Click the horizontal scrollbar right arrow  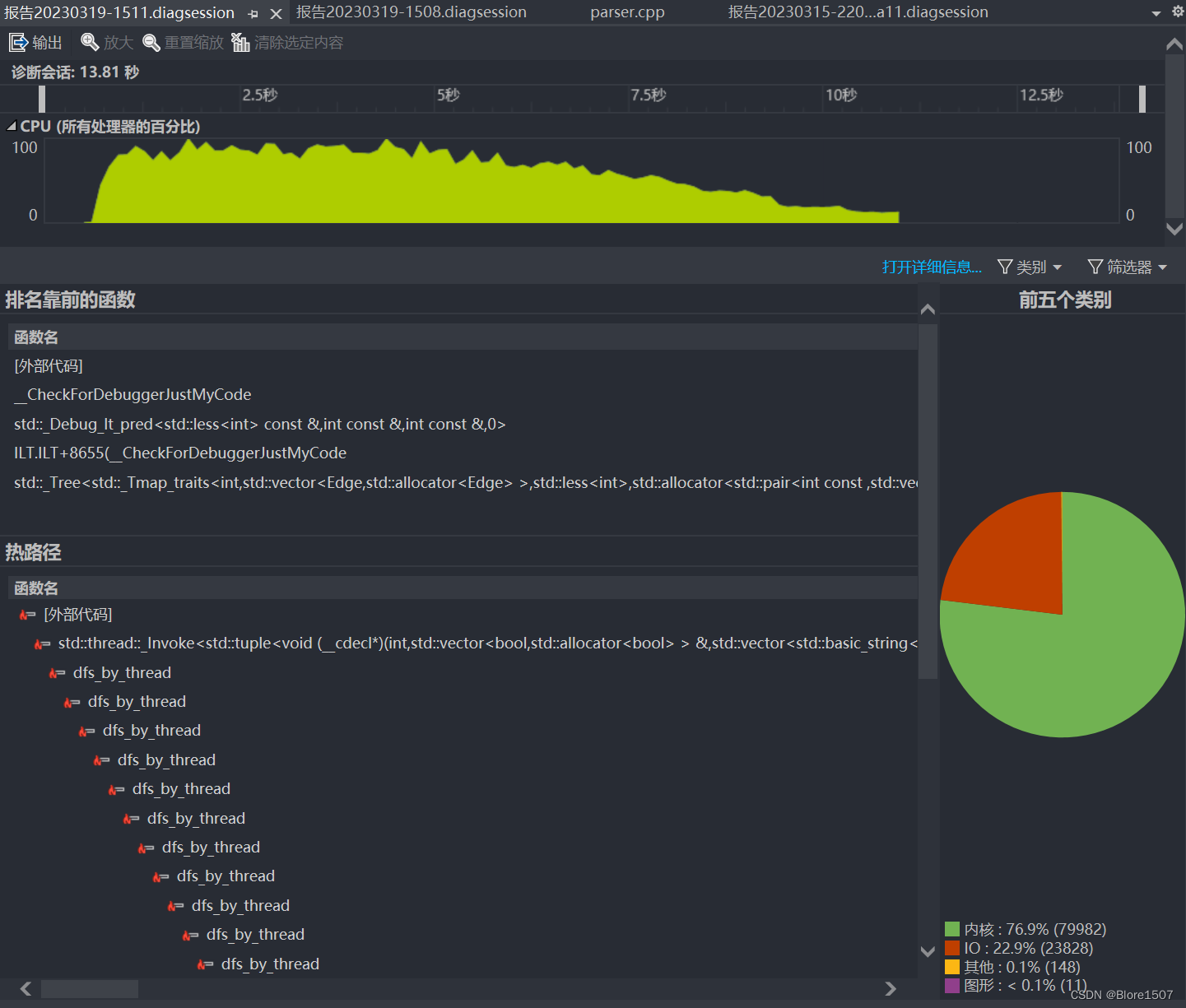click(891, 988)
